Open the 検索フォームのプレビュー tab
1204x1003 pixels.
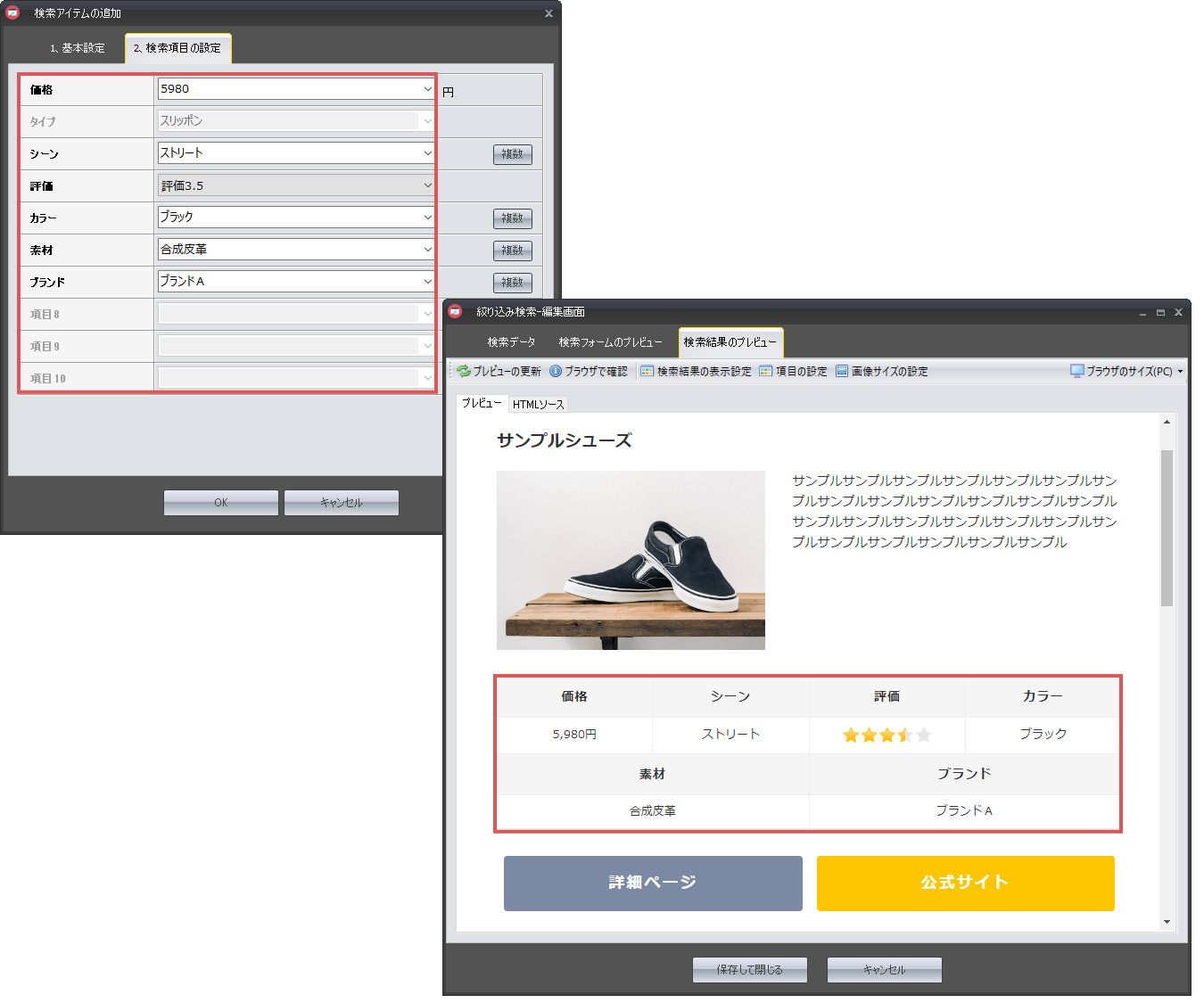point(610,342)
